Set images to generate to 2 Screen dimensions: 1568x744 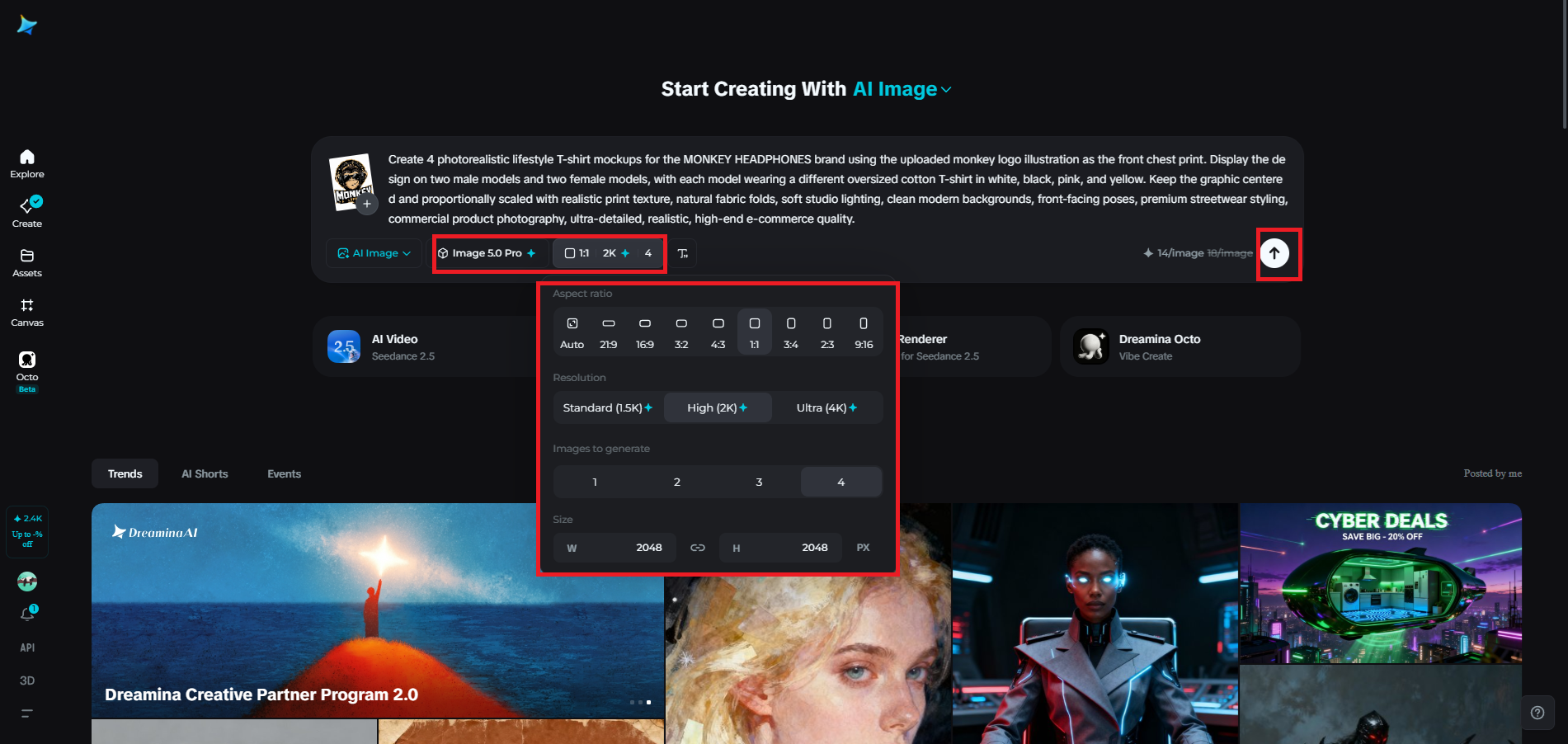click(x=677, y=482)
